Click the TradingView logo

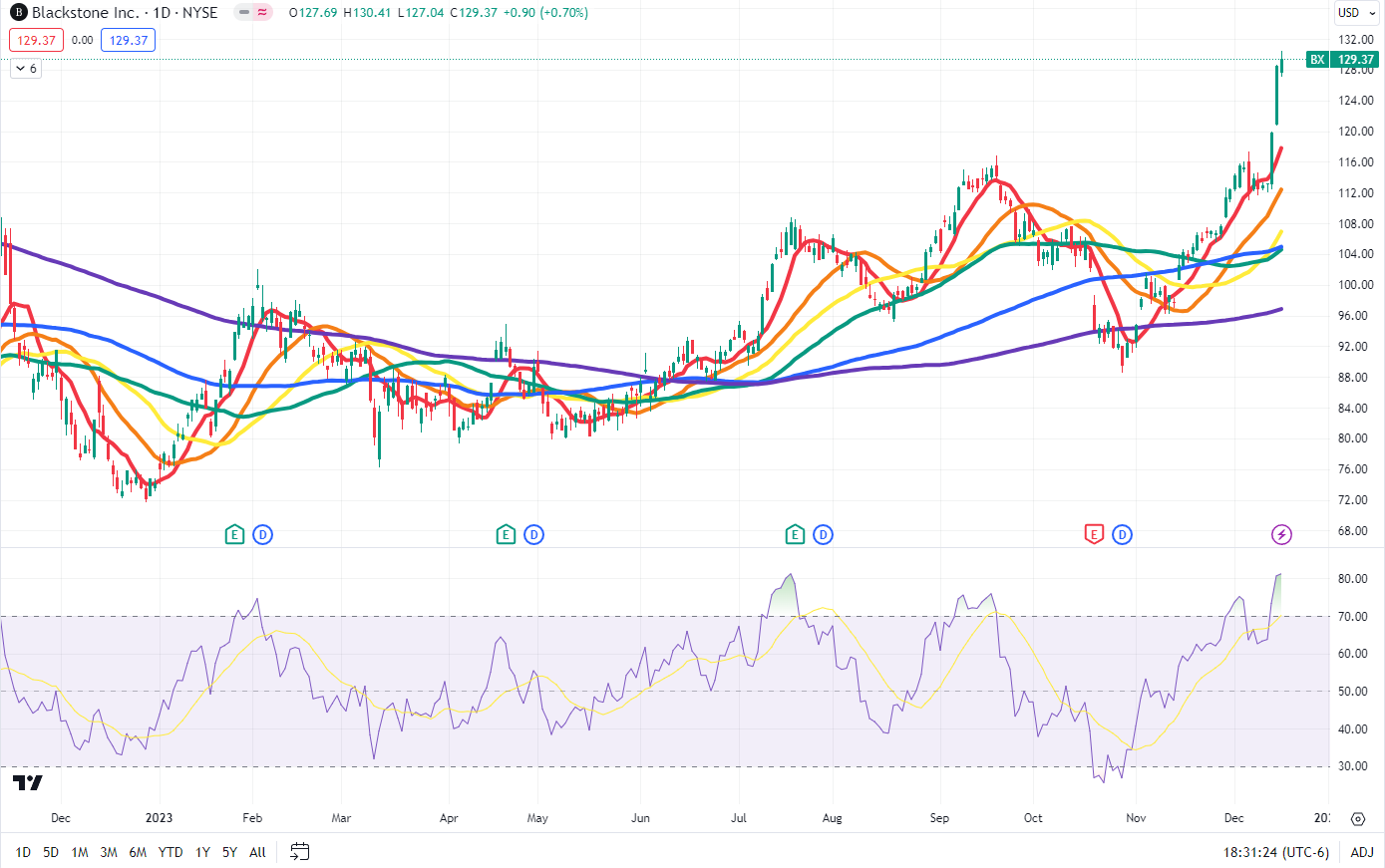[x=28, y=783]
